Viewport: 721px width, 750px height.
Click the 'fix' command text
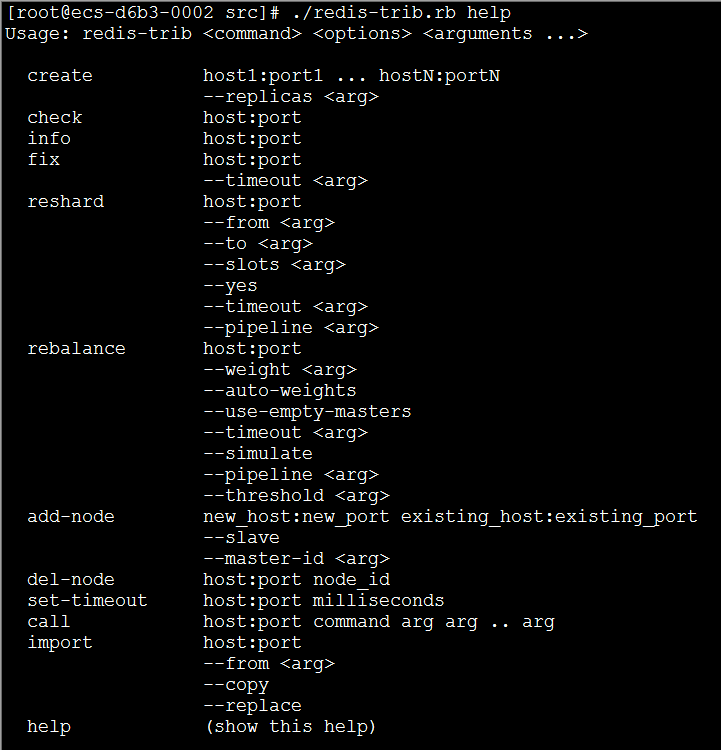click(44, 160)
